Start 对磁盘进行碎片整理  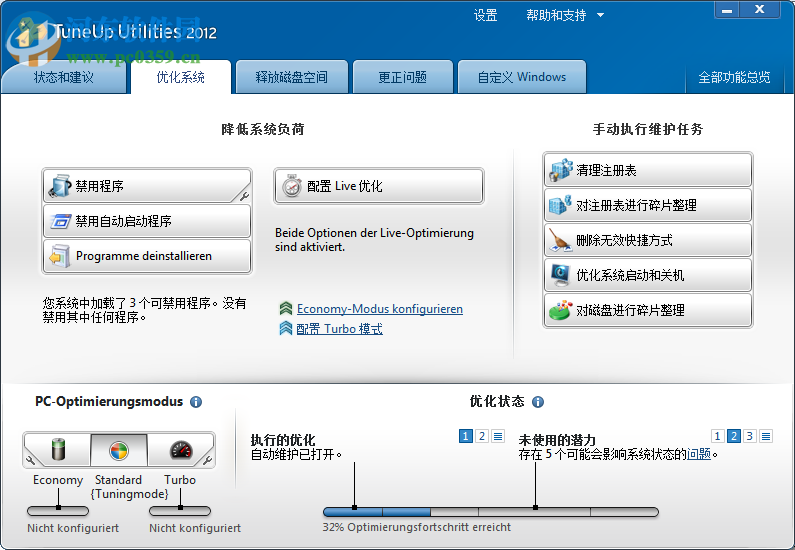(647, 310)
